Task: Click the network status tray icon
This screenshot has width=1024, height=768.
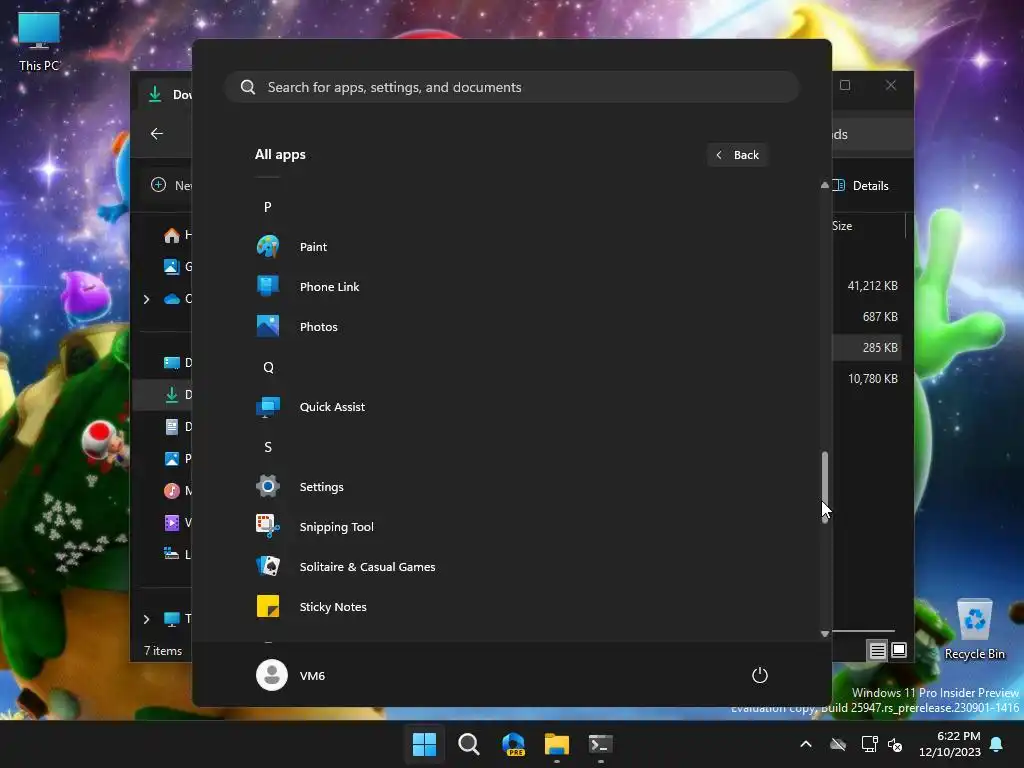Action: click(869, 744)
